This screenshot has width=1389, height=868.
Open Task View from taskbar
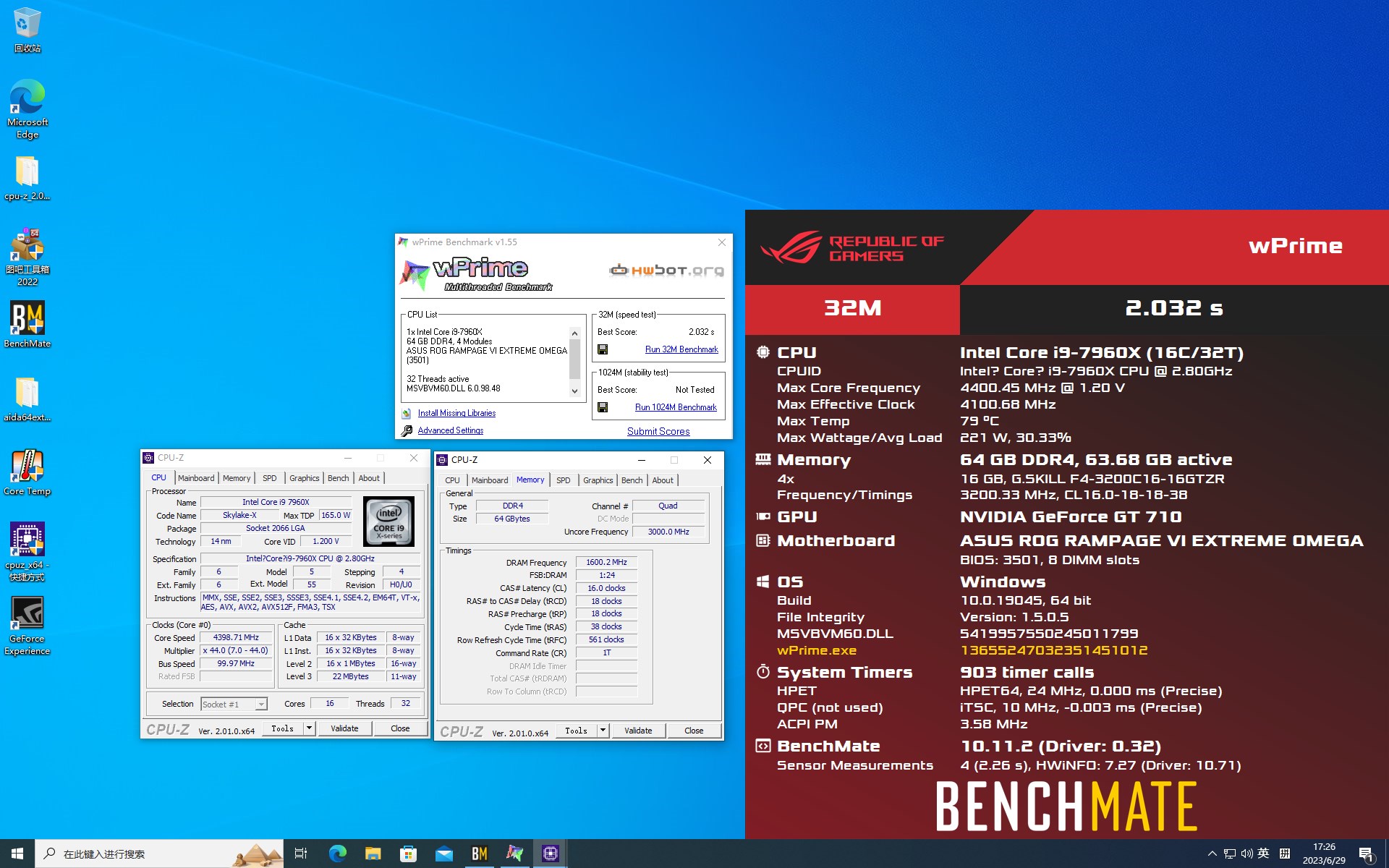[x=301, y=854]
